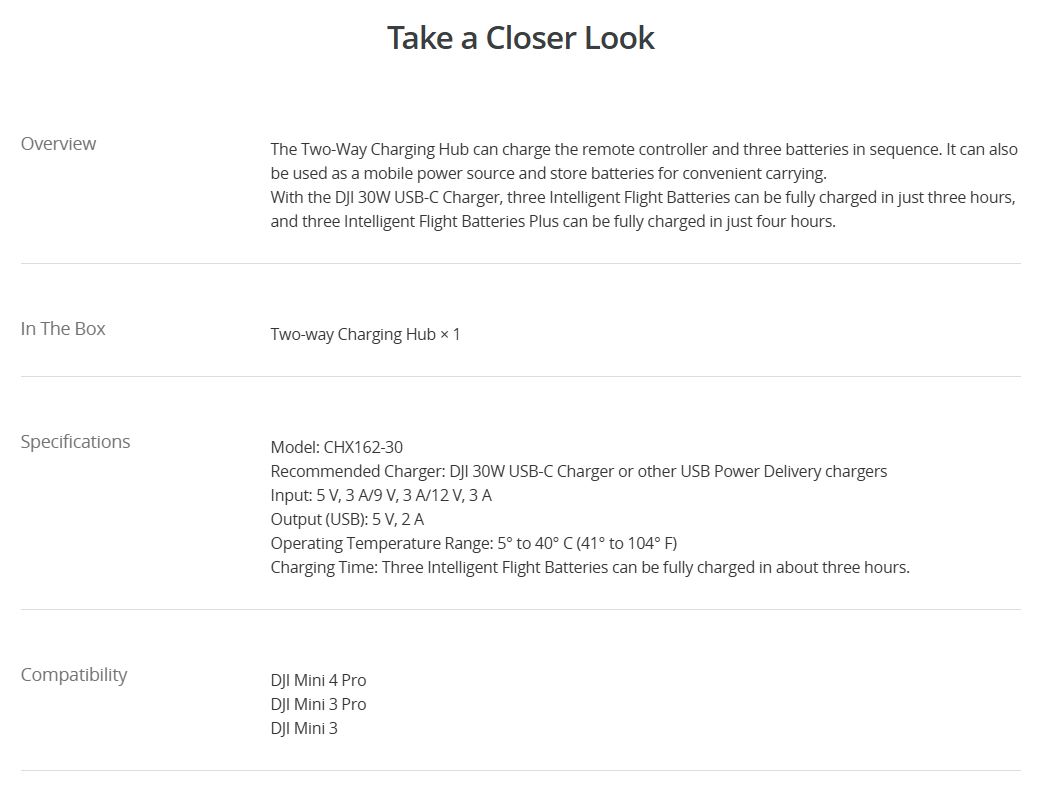This screenshot has height=807, width=1046.
Task: Click the "Model: CHX162-30" line
Action: pos(336,447)
